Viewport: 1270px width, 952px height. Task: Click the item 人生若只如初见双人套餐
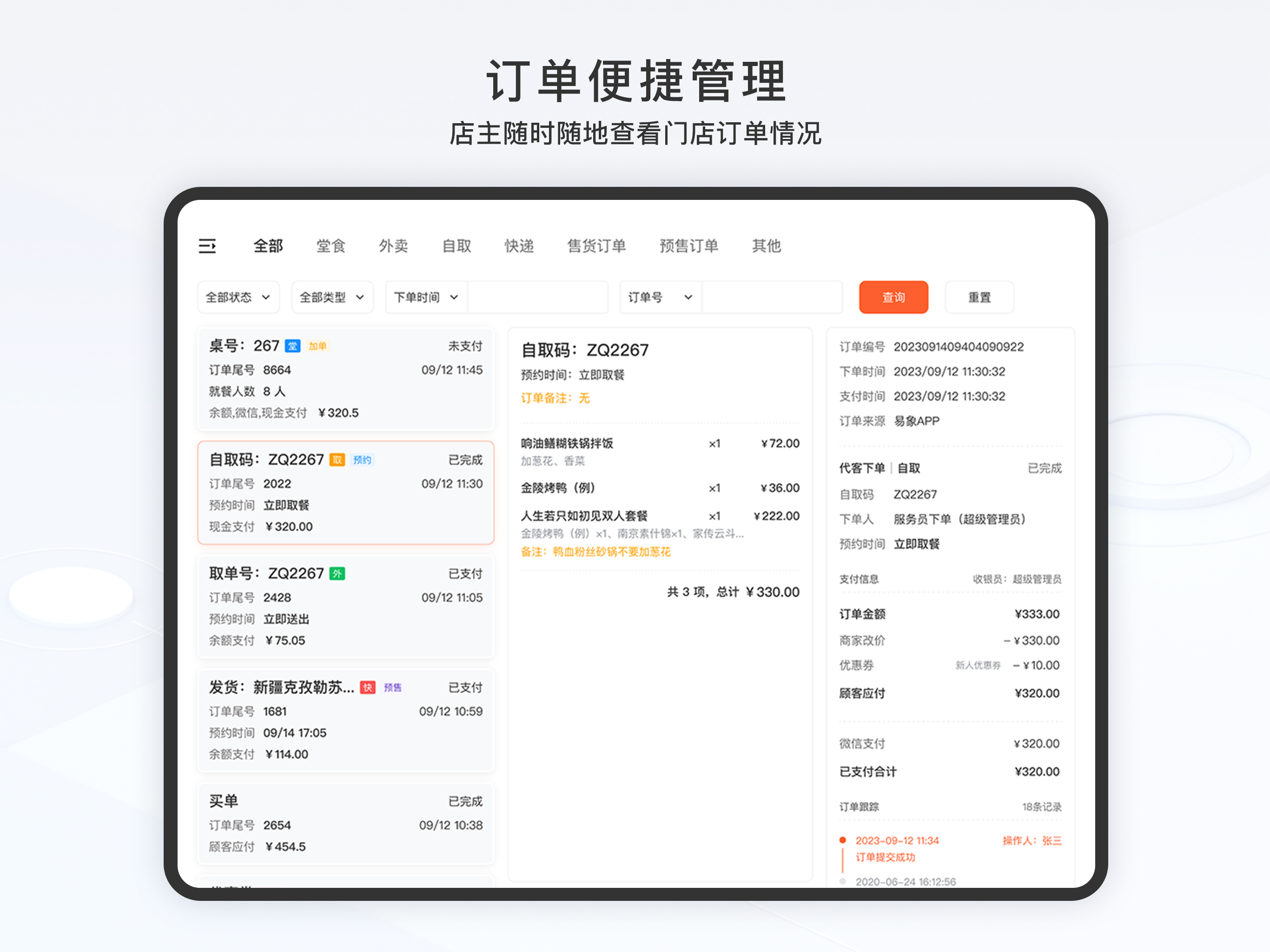pyautogui.click(x=584, y=516)
